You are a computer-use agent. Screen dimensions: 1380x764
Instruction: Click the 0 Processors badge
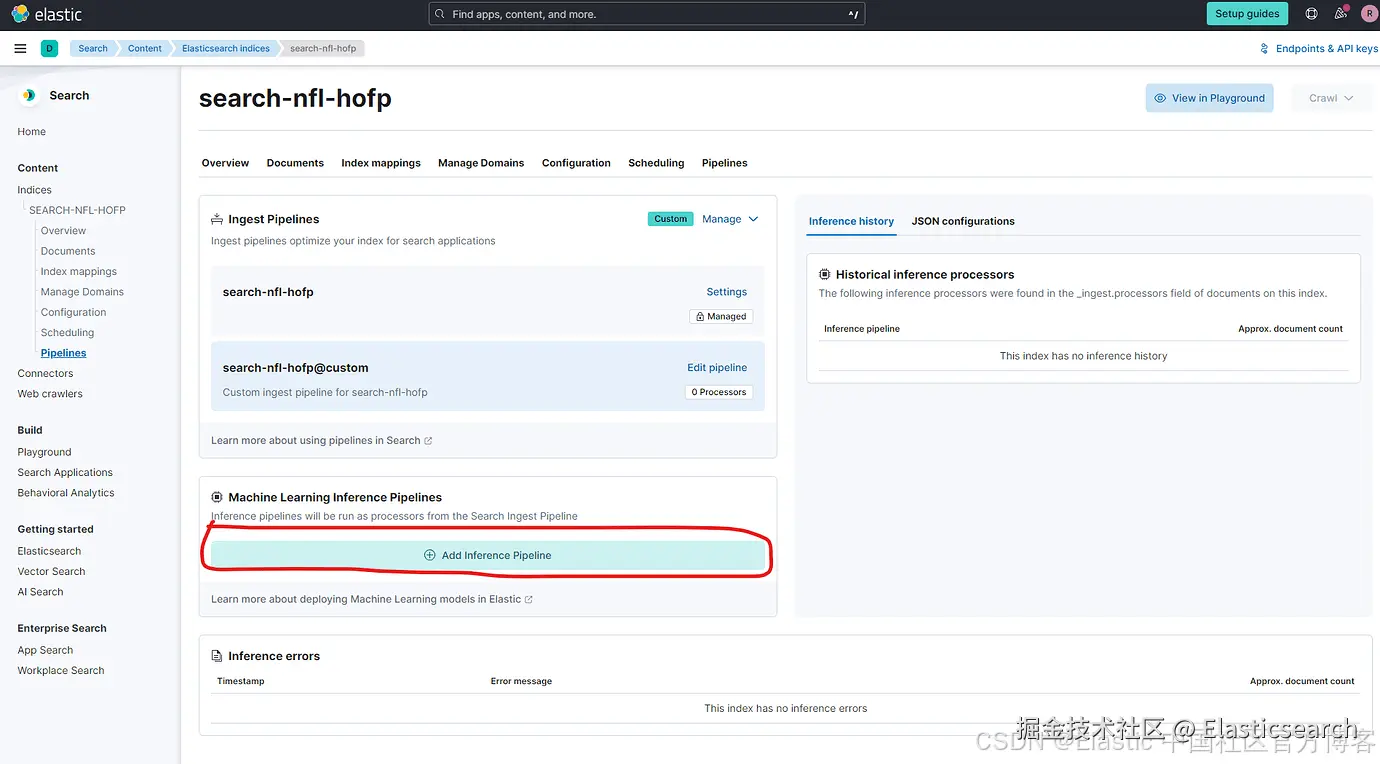click(719, 392)
